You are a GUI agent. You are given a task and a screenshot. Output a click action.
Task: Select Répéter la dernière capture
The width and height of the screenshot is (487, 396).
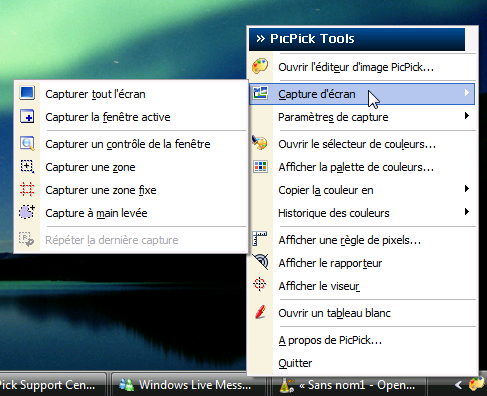(x=131, y=240)
